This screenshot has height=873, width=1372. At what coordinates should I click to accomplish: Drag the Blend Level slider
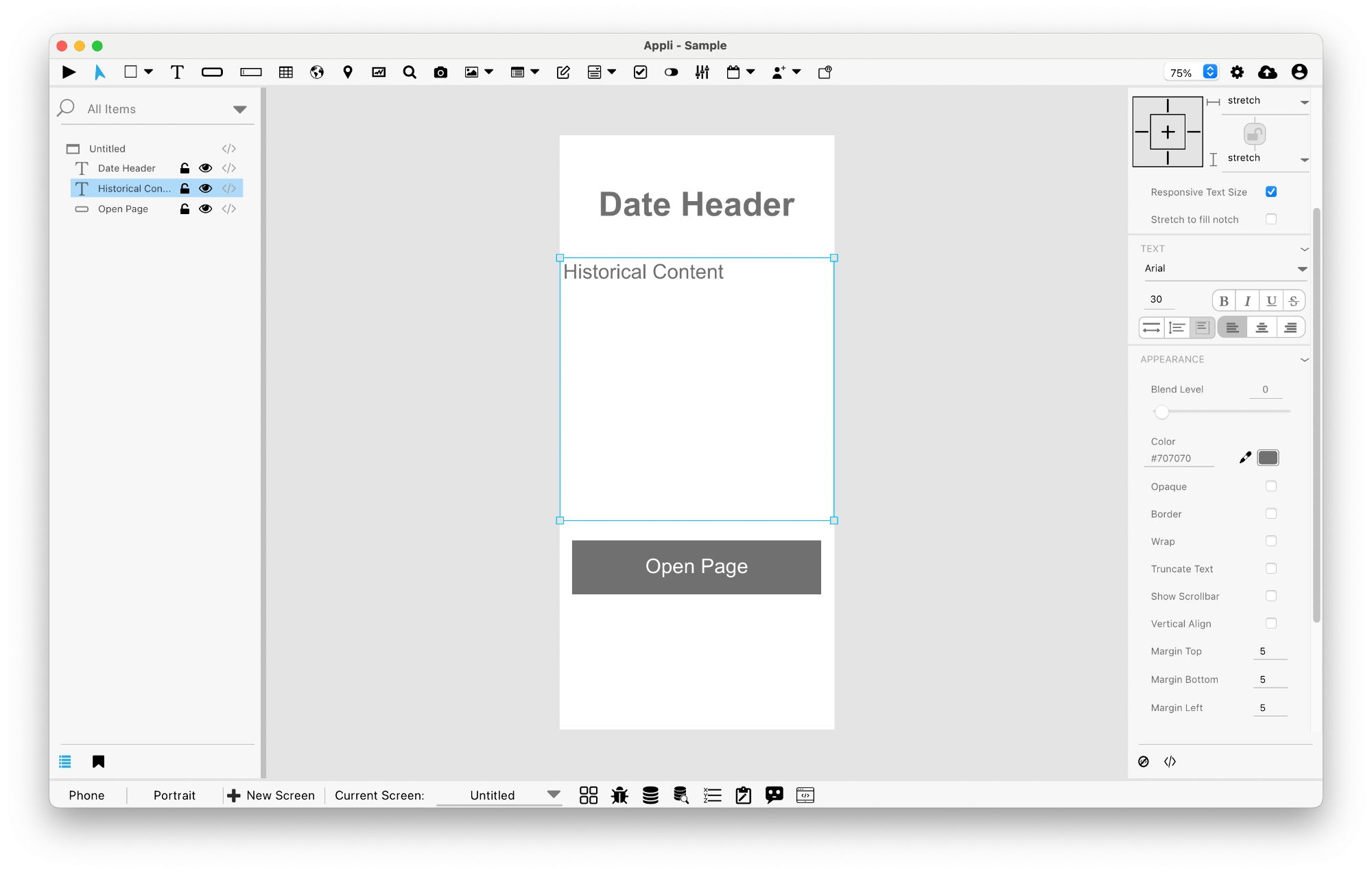click(1160, 412)
